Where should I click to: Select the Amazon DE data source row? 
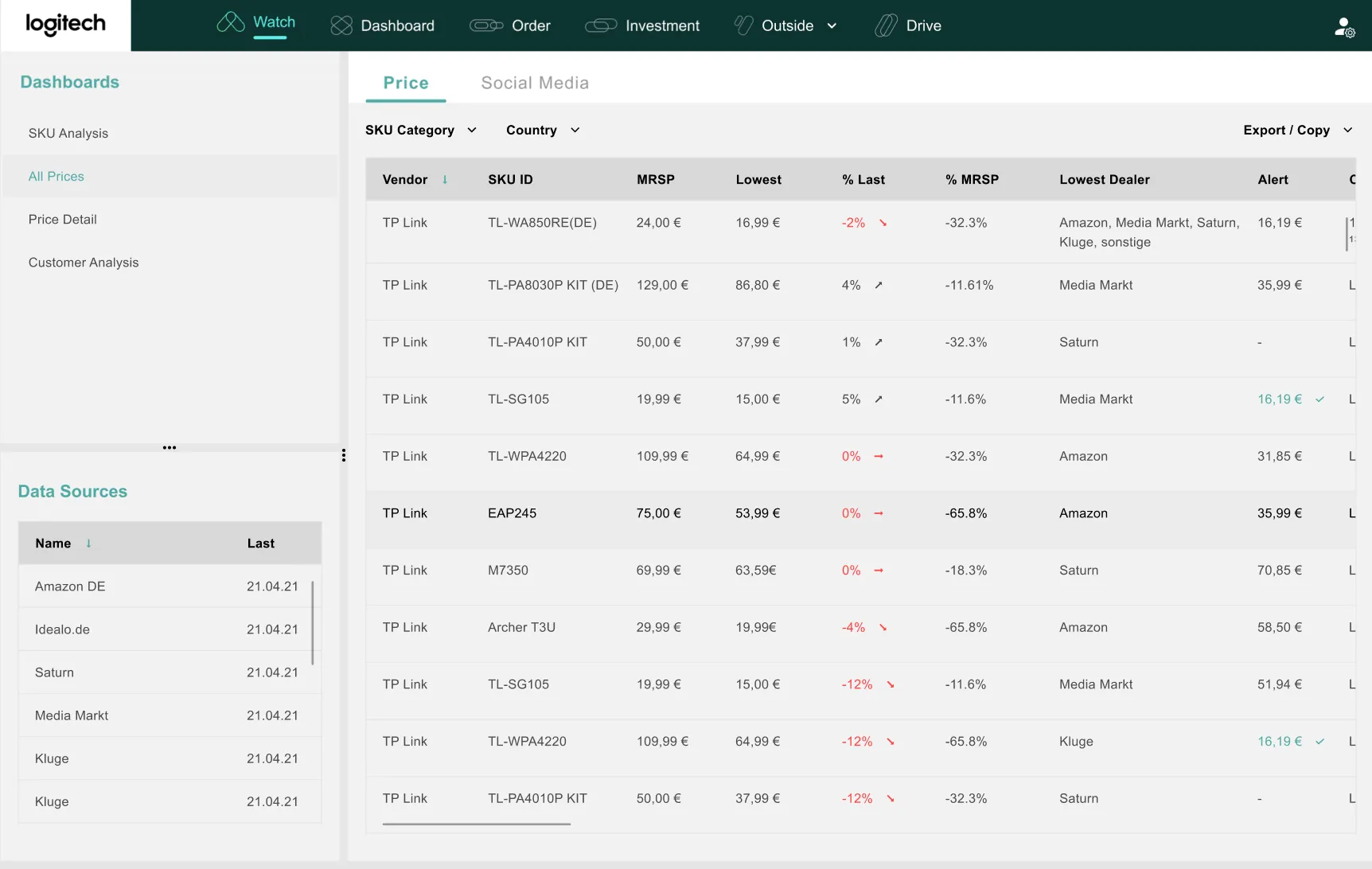(x=170, y=586)
